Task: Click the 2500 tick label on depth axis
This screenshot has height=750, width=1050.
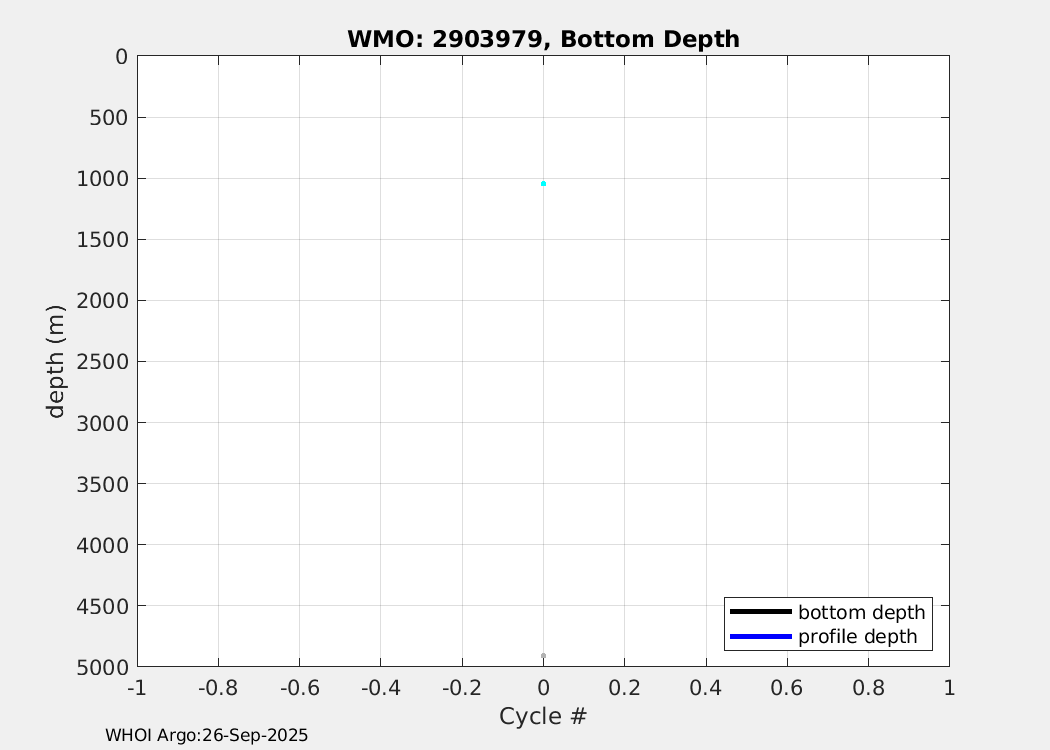Action: [101, 362]
